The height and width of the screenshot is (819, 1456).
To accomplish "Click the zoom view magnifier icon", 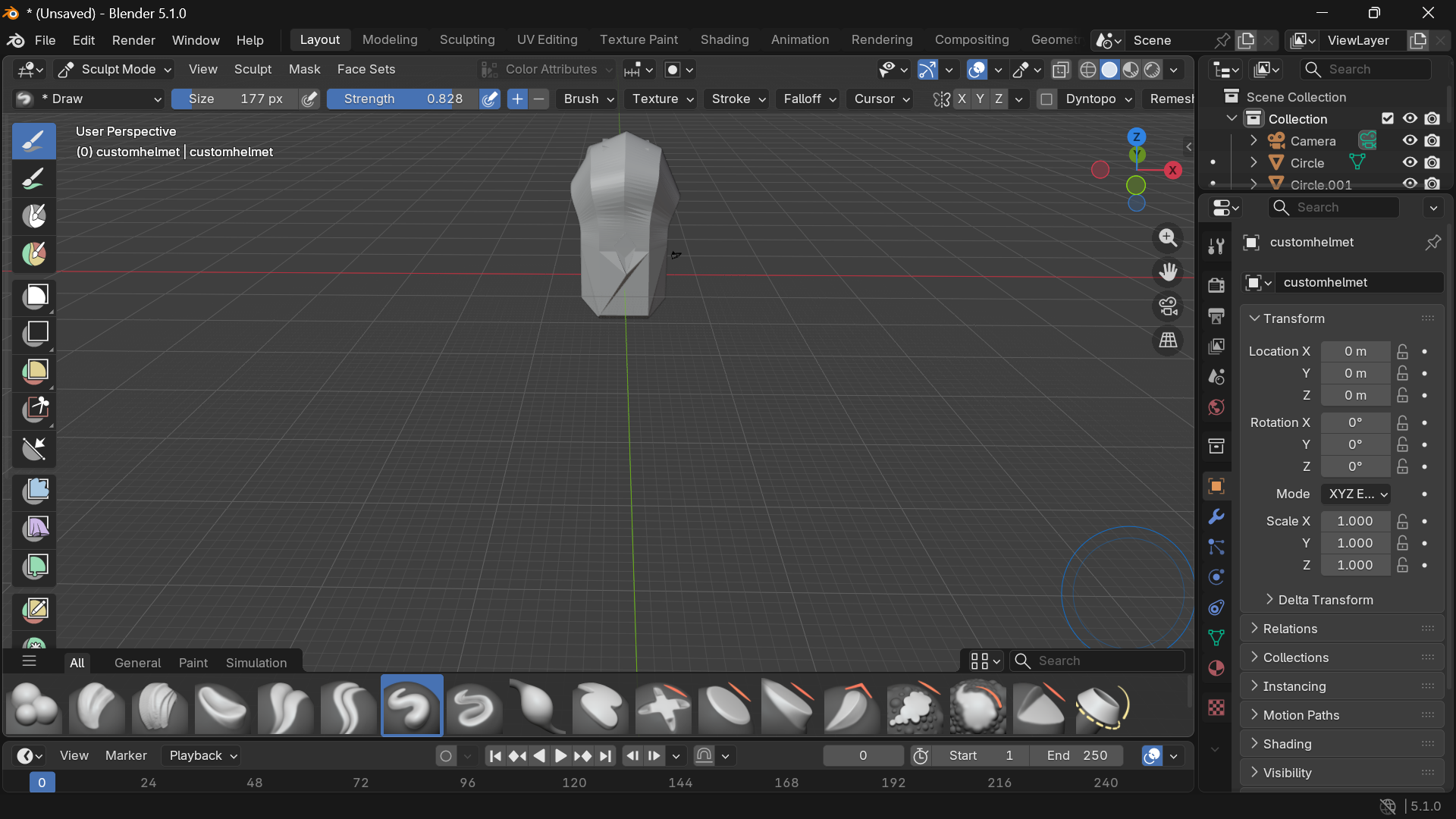I will (x=1168, y=238).
